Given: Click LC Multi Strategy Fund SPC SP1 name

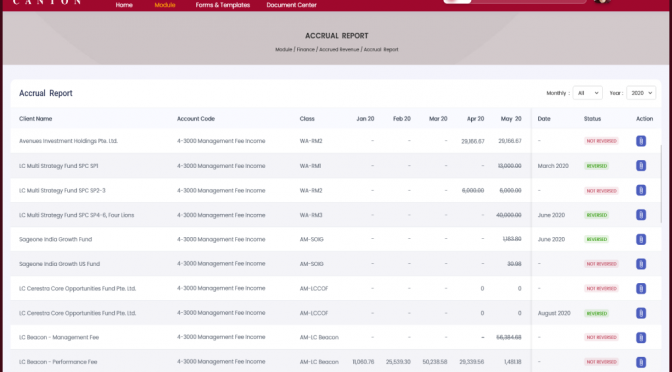Looking at the screenshot, I should pos(58,166).
